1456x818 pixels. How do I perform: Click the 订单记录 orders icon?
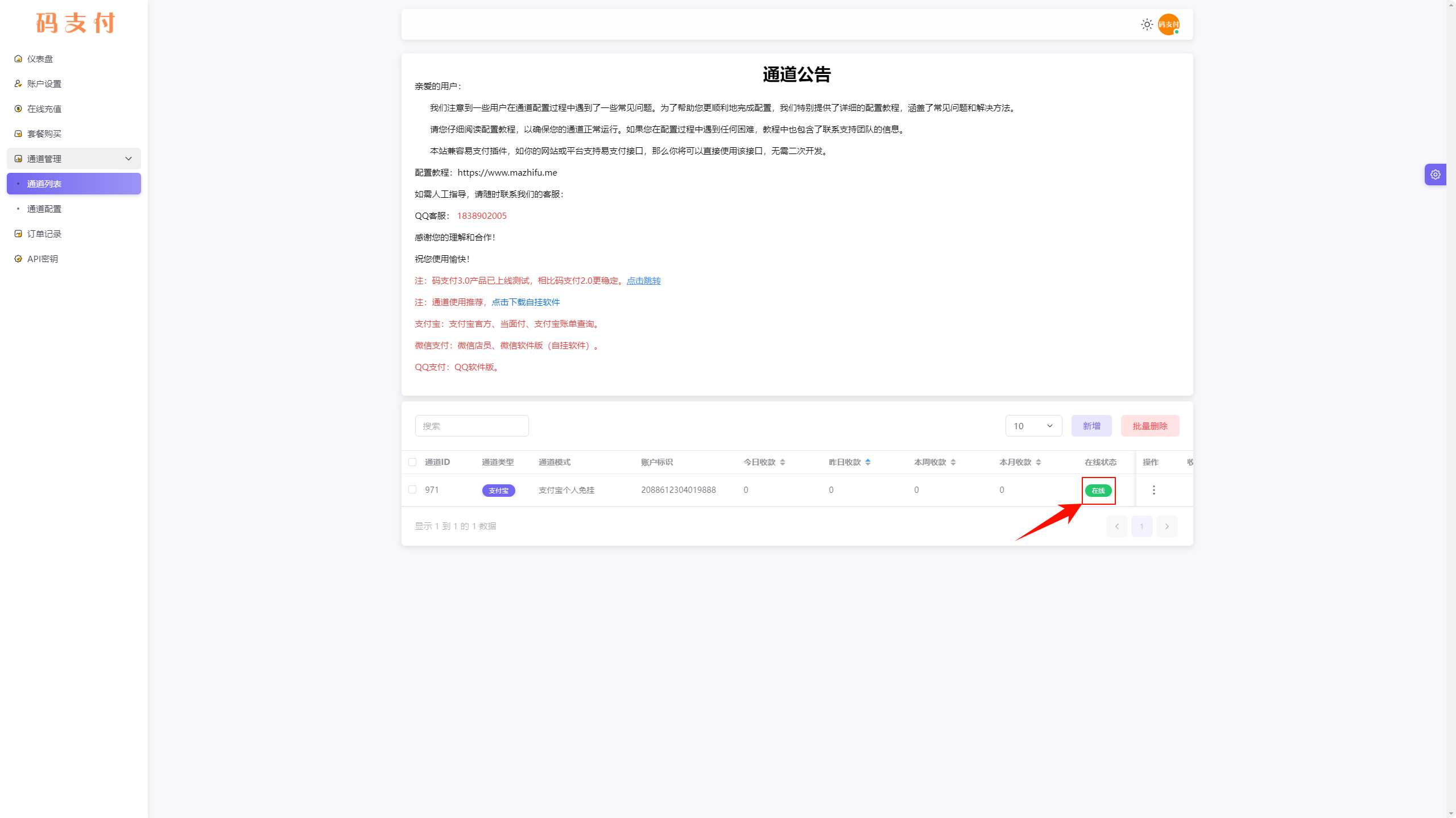click(x=18, y=234)
